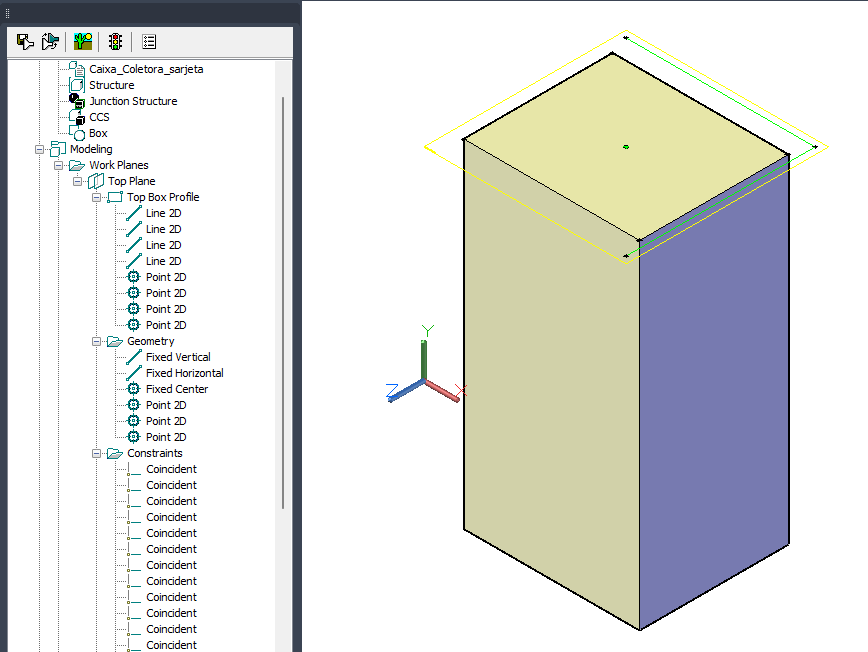Click the Junction Structure node icon

77,101
